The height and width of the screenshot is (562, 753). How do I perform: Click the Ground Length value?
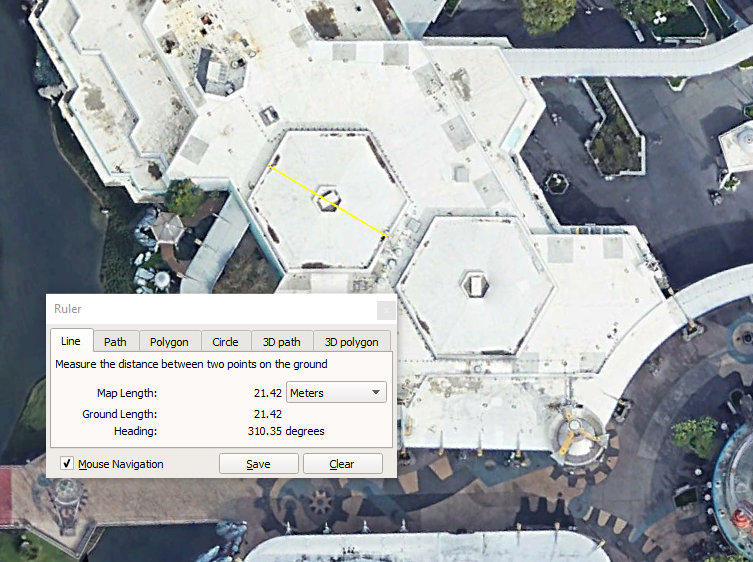[267, 414]
